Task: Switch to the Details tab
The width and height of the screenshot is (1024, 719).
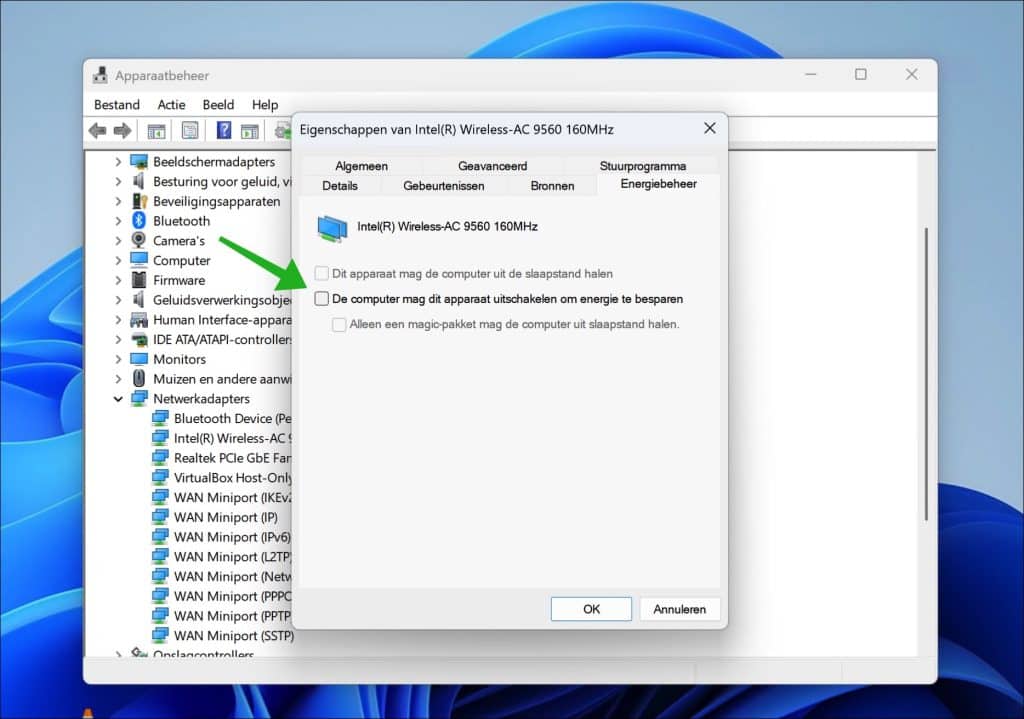Action: 340,185
